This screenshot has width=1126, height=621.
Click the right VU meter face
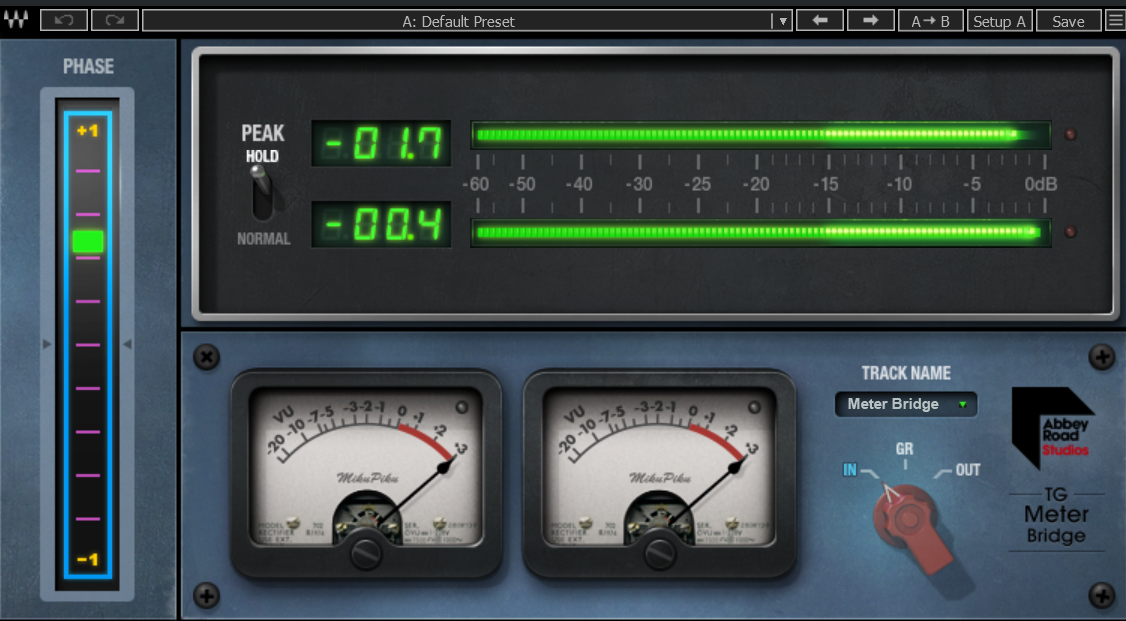point(659,467)
